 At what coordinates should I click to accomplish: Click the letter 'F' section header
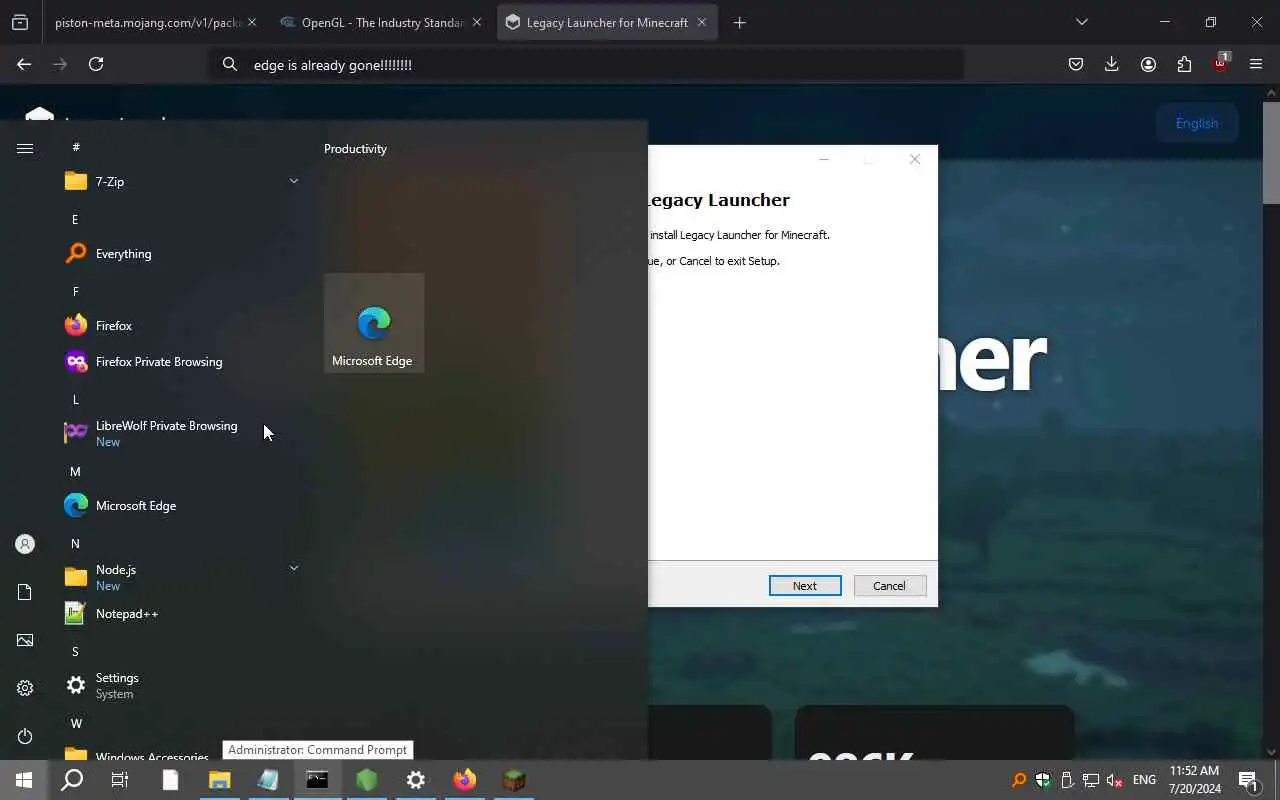coord(75,291)
